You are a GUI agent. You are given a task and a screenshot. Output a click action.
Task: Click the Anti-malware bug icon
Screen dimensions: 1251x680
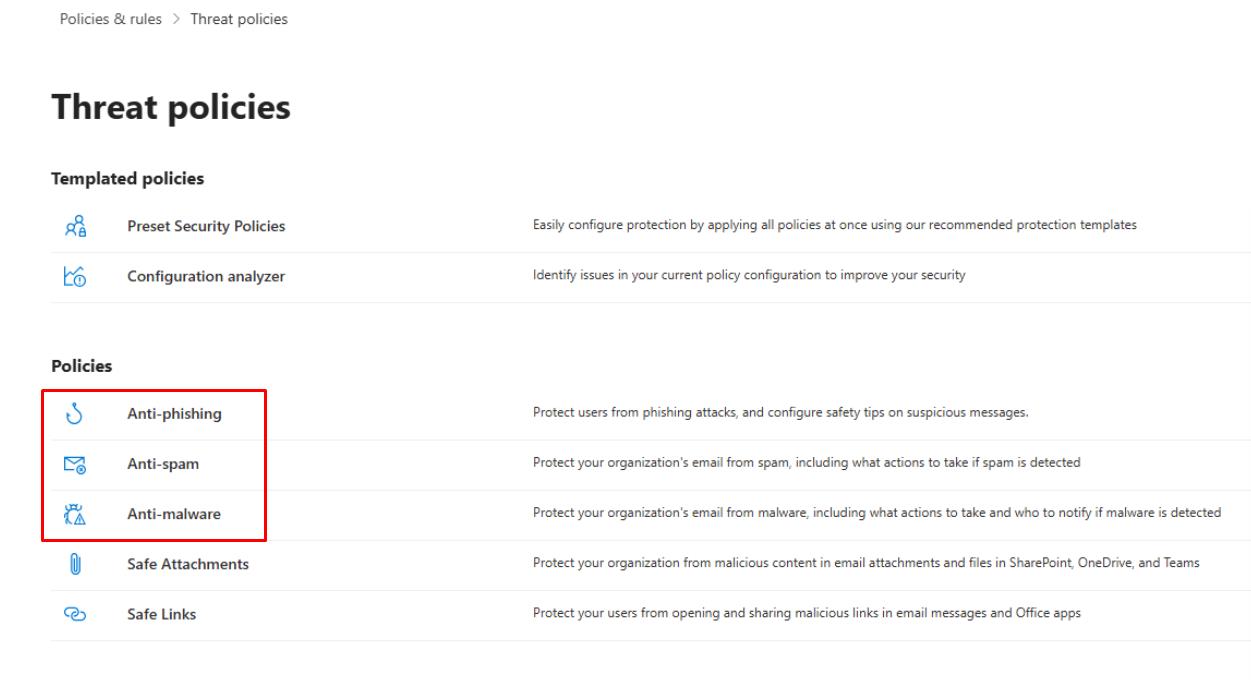pyautogui.click(x=73, y=514)
